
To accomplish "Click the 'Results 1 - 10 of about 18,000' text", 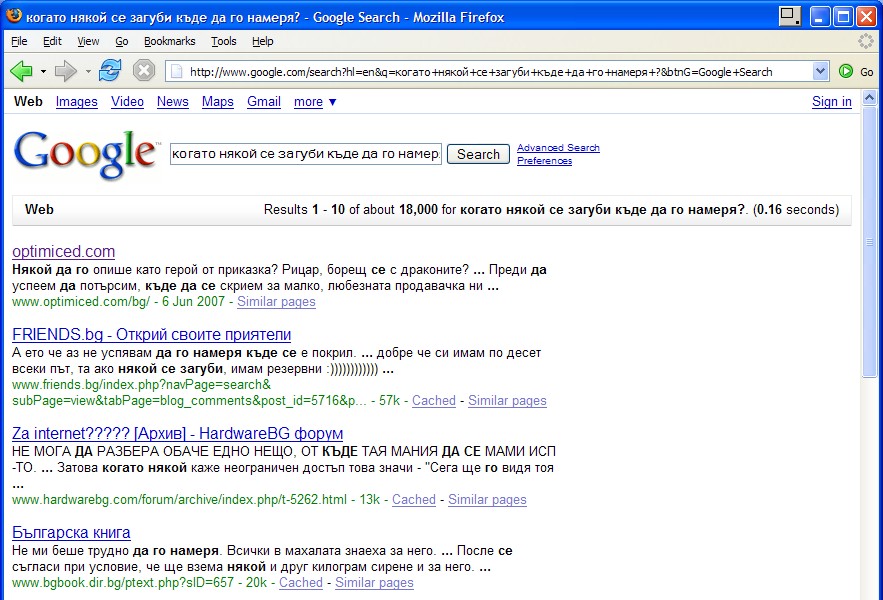I will 350,210.
